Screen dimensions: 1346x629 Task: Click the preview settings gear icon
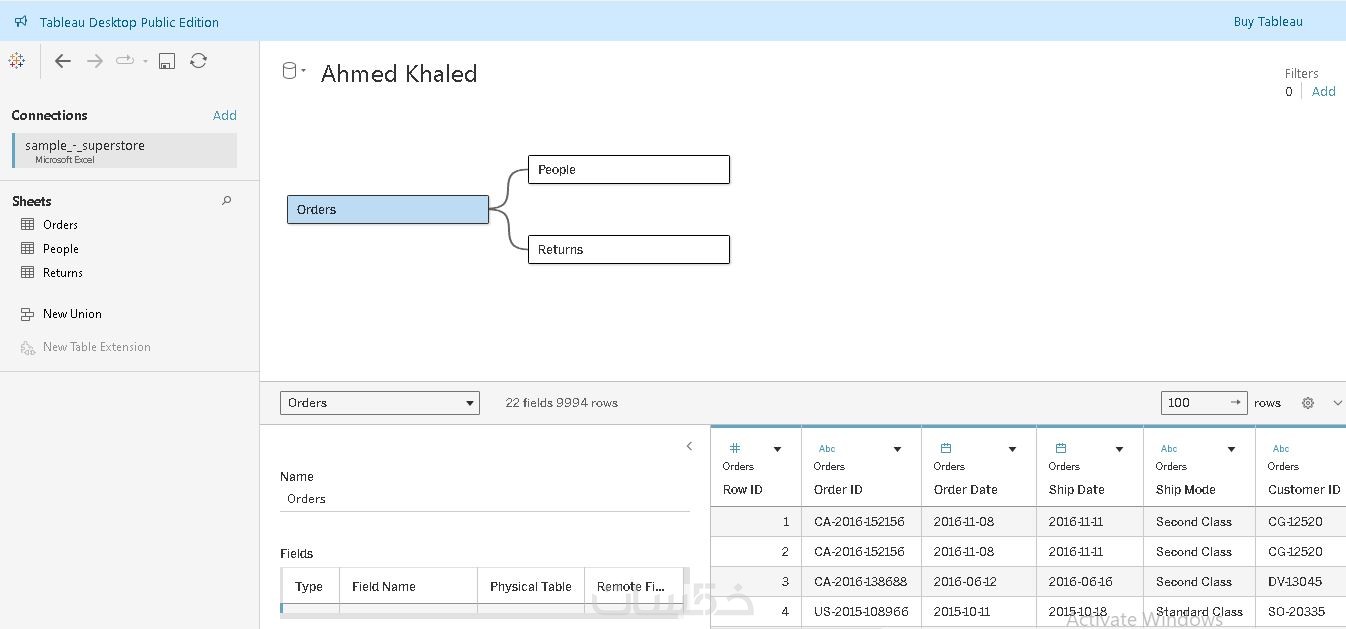coord(1308,403)
